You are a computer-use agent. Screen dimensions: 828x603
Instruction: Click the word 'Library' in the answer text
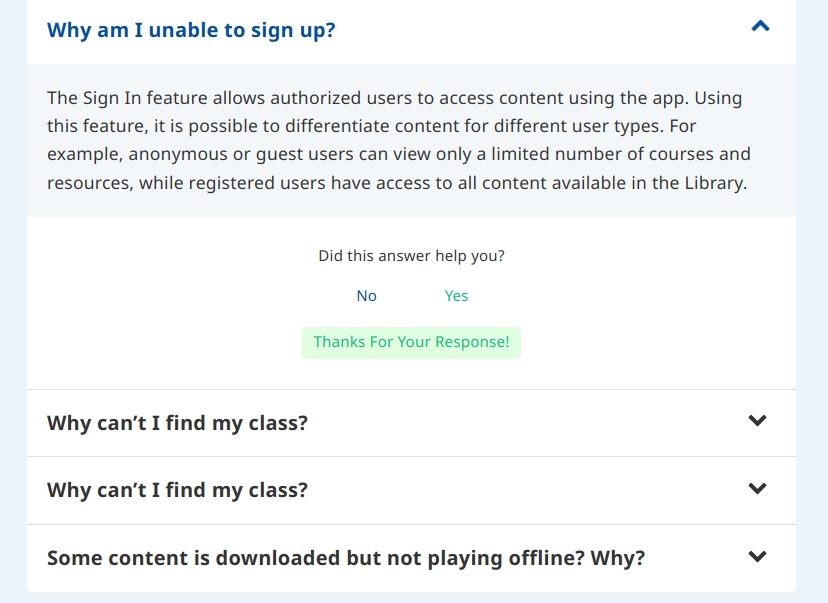pyautogui.click(x=711, y=184)
